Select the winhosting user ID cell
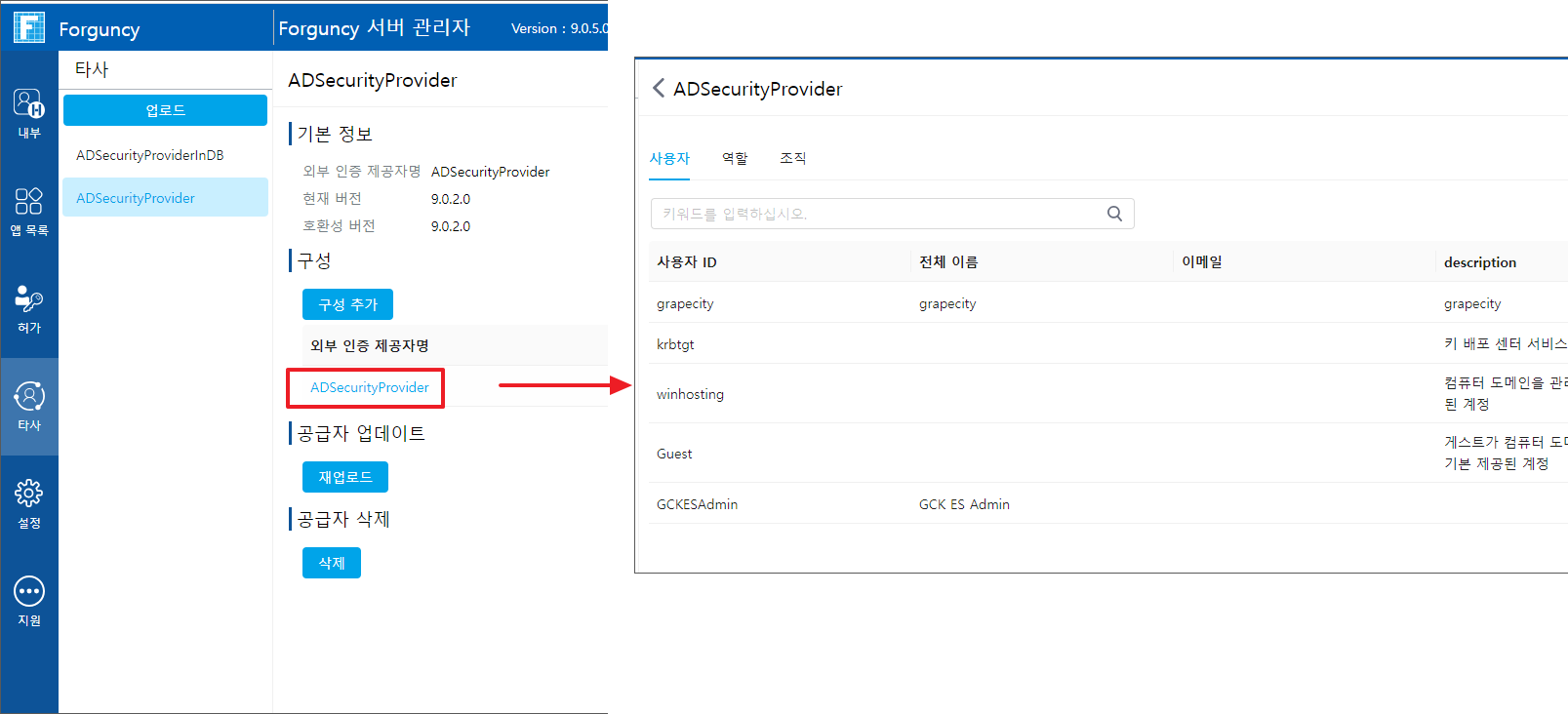 (x=690, y=394)
